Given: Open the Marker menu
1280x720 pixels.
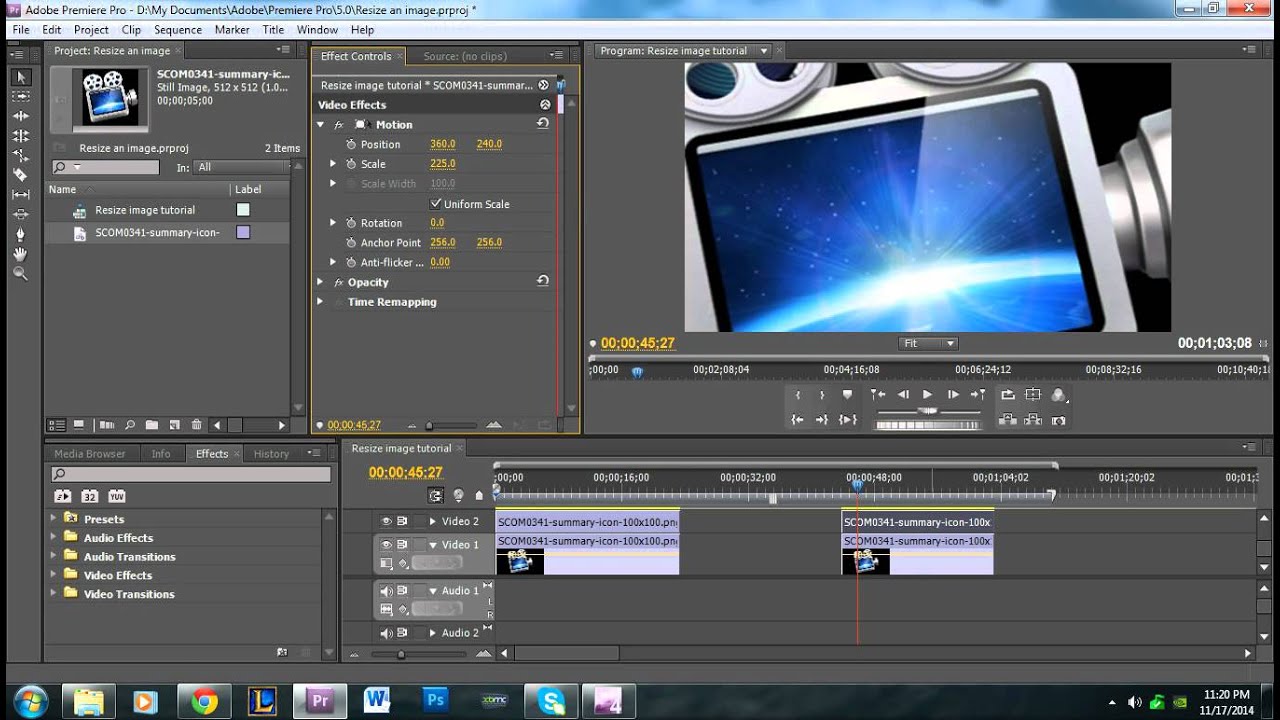Looking at the screenshot, I should click(232, 30).
